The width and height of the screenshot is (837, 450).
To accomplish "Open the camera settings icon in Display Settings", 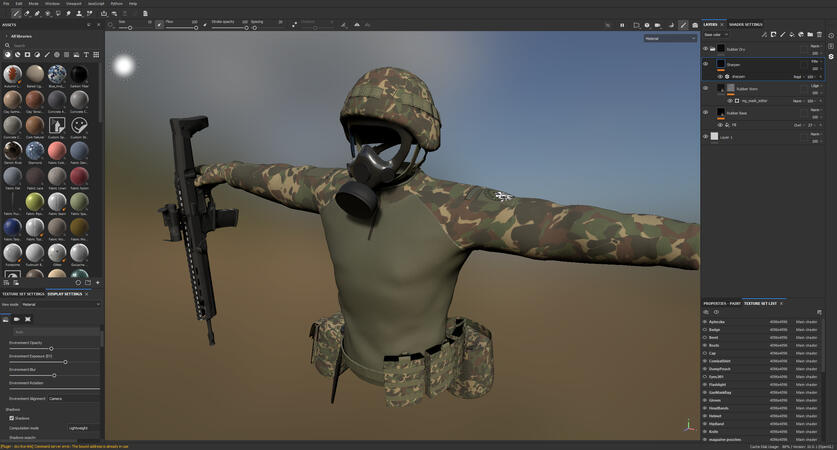I will click(17, 319).
